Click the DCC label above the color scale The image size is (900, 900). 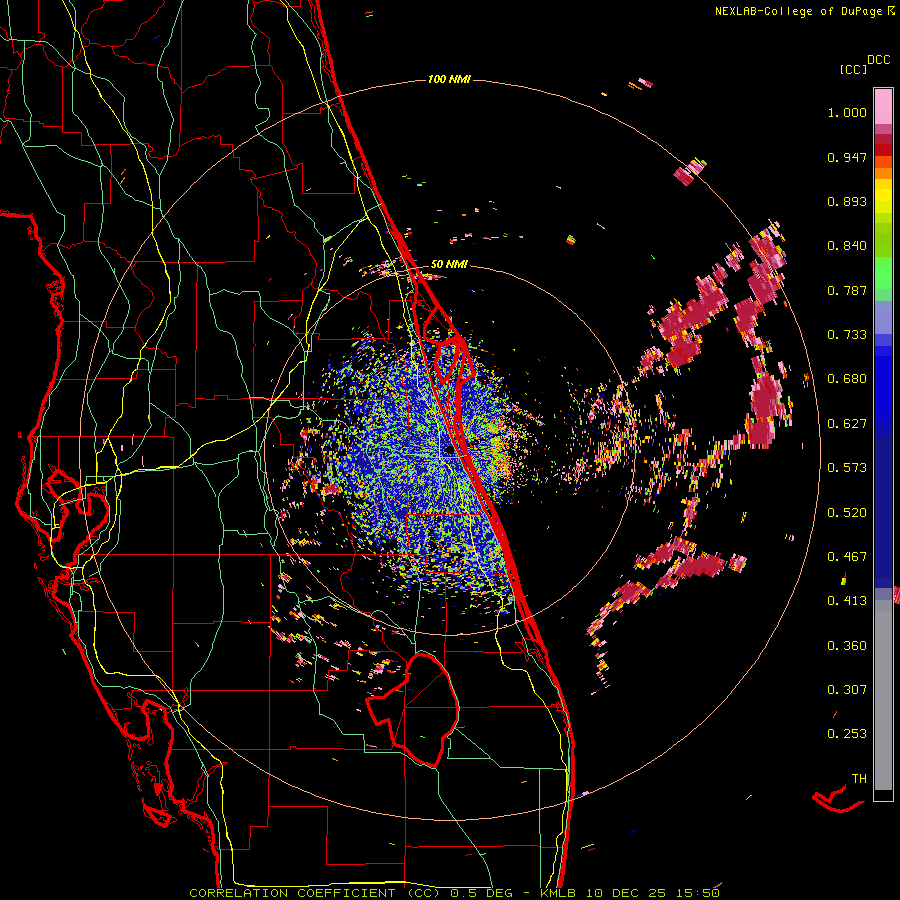pos(879,60)
